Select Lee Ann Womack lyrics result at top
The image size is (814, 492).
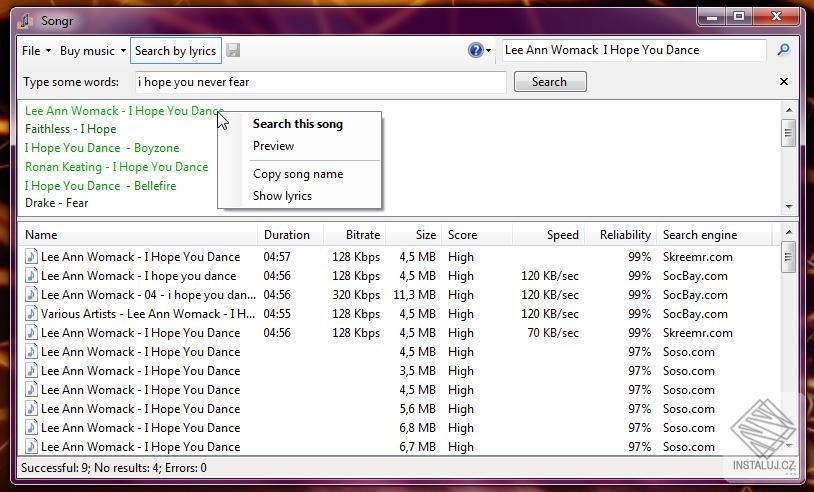click(x=124, y=111)
